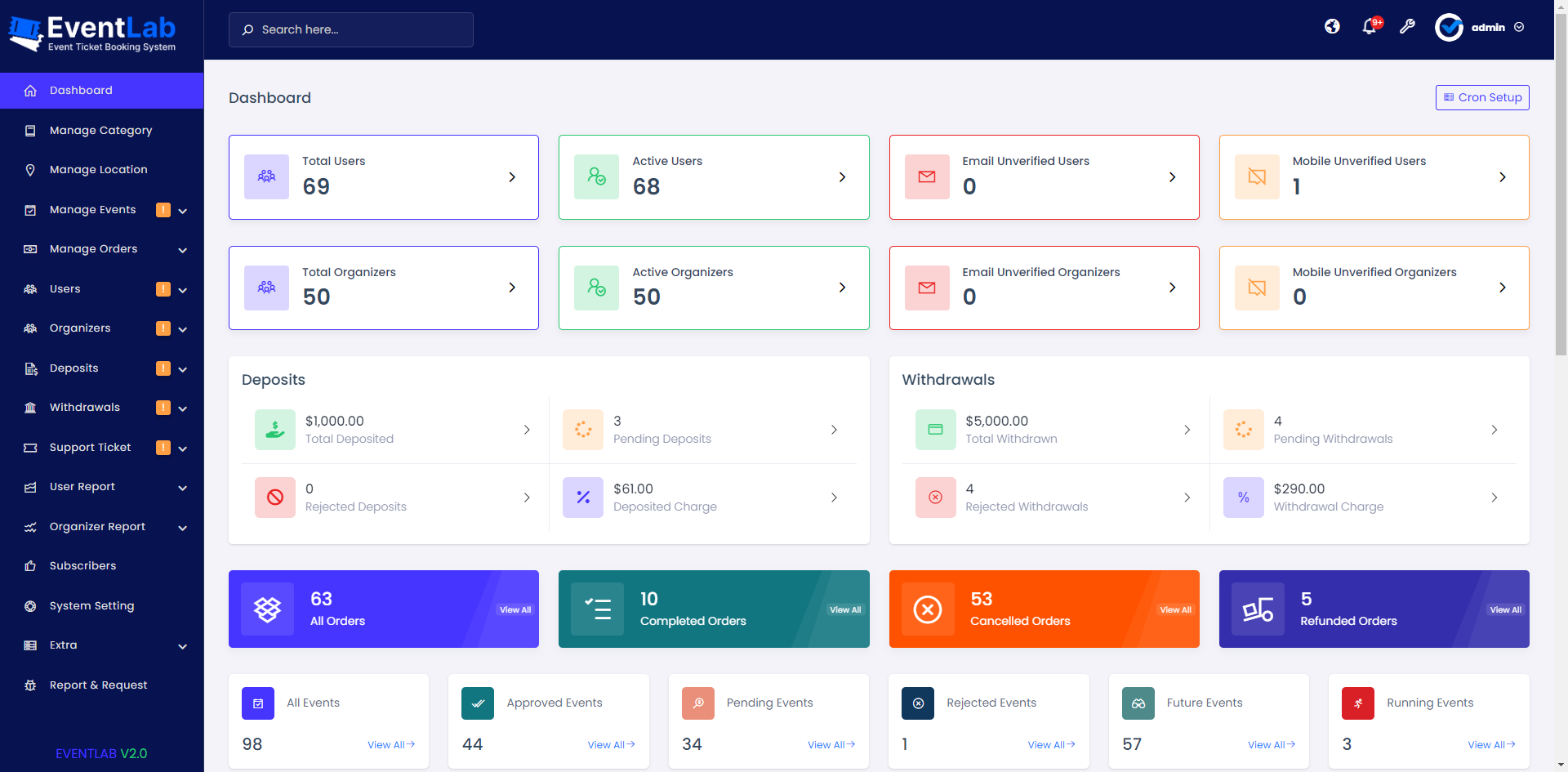Image resolution: width=1568 pixels, height=772 pixels.
Task: View All on Pending Events card
Action: [831, 744]
